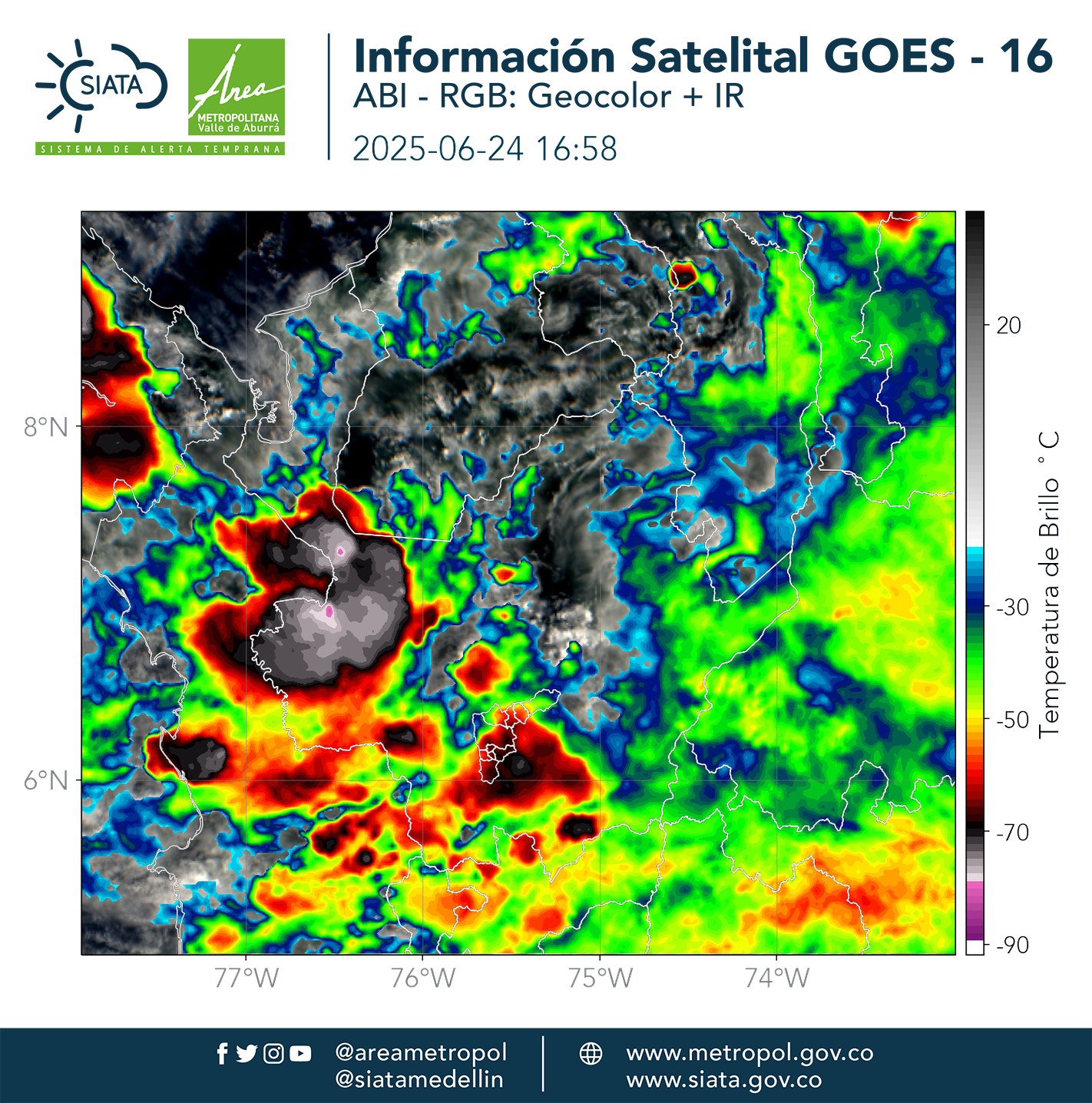Open the www.metropol.gov.co link
Viewport: 1092px width, 1103px height.
coord(750,1053)
